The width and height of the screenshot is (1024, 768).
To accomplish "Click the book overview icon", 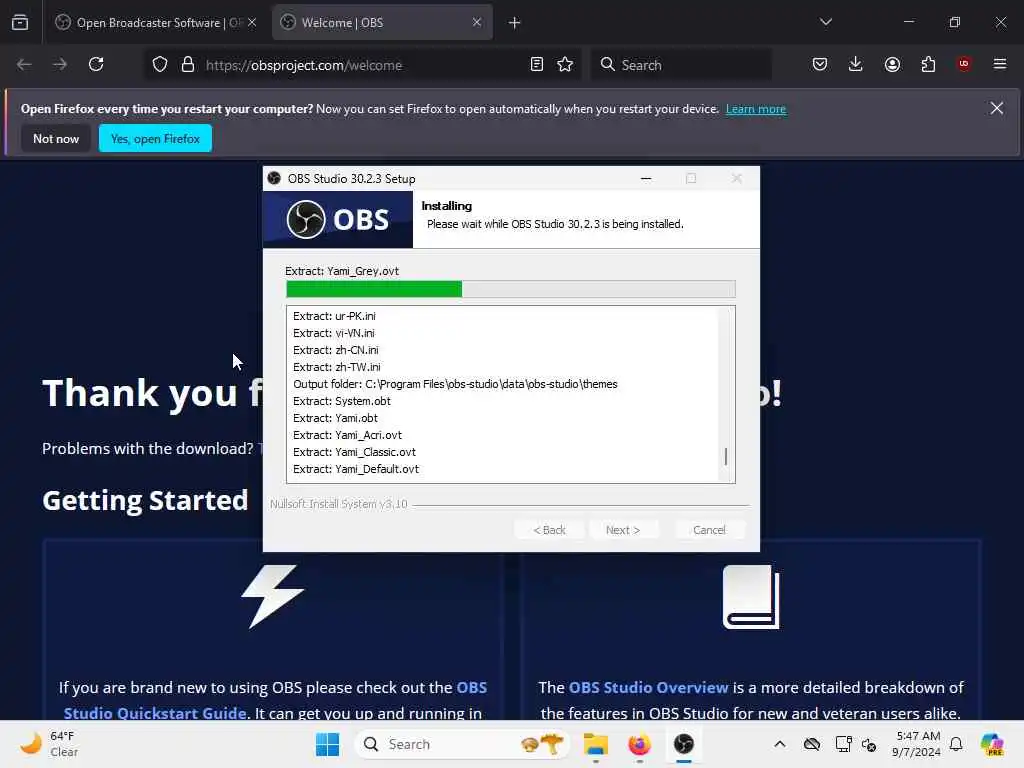I will pyautogui.click(x=751, y=597).
